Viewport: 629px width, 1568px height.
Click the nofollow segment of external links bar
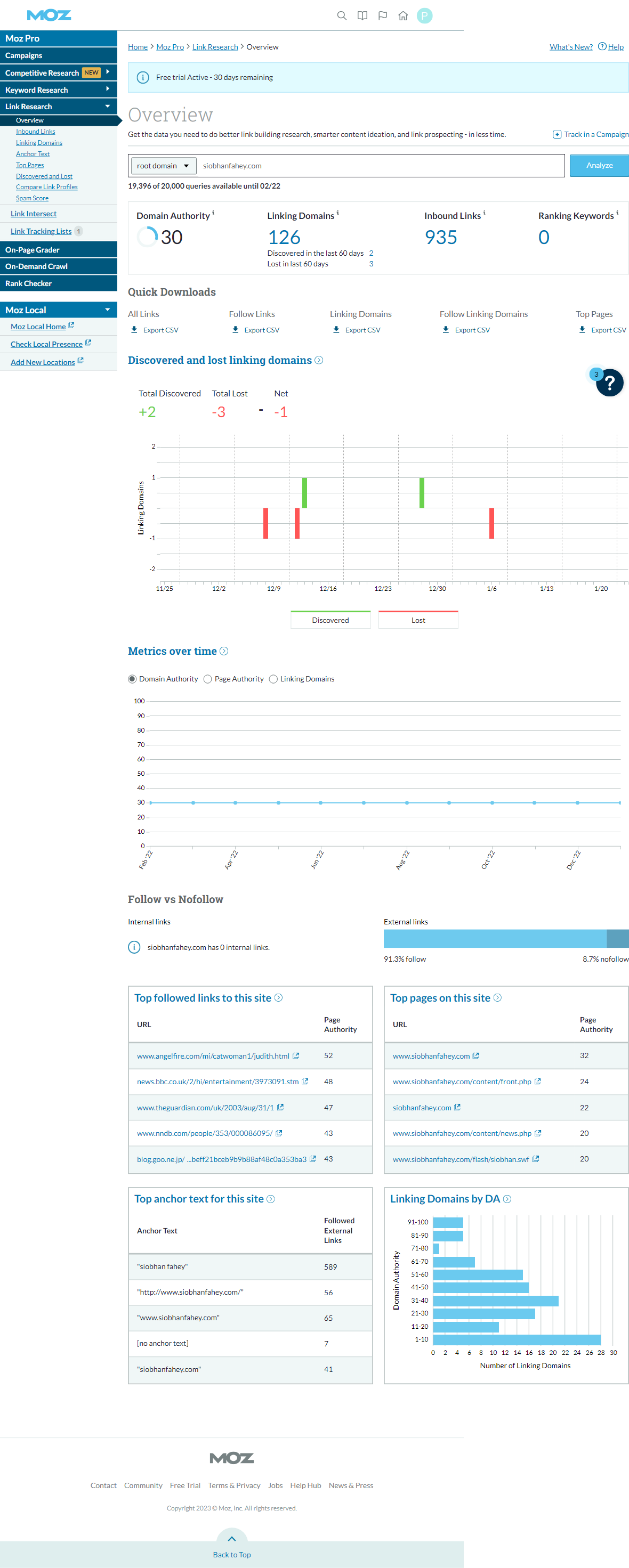pos(617,938)
